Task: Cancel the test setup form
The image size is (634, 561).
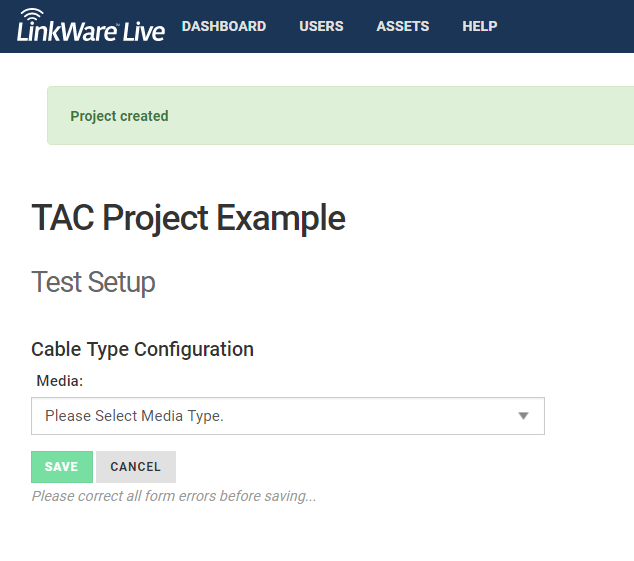Action: (136, 467)
